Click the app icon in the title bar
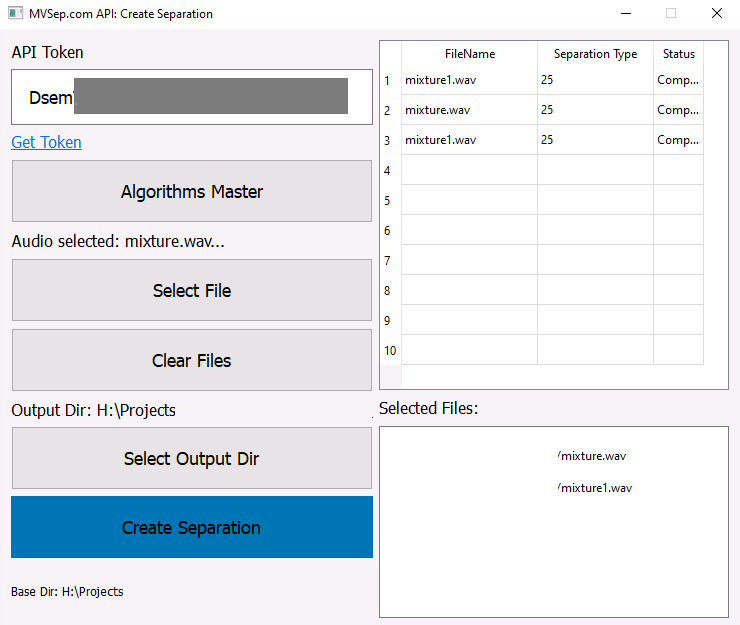Screen dimensions: 740x625 pos(15,14)
